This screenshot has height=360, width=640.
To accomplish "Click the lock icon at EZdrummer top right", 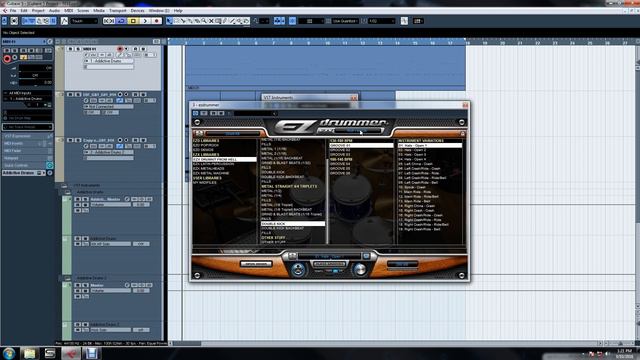I will click(x=462, y=133).
